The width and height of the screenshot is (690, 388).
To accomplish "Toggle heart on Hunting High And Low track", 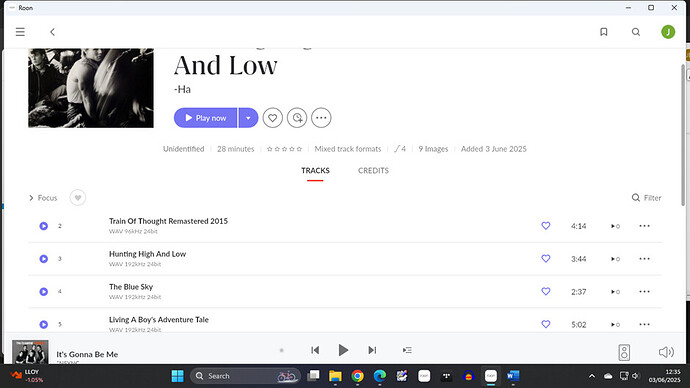I will tap(546, 259).
